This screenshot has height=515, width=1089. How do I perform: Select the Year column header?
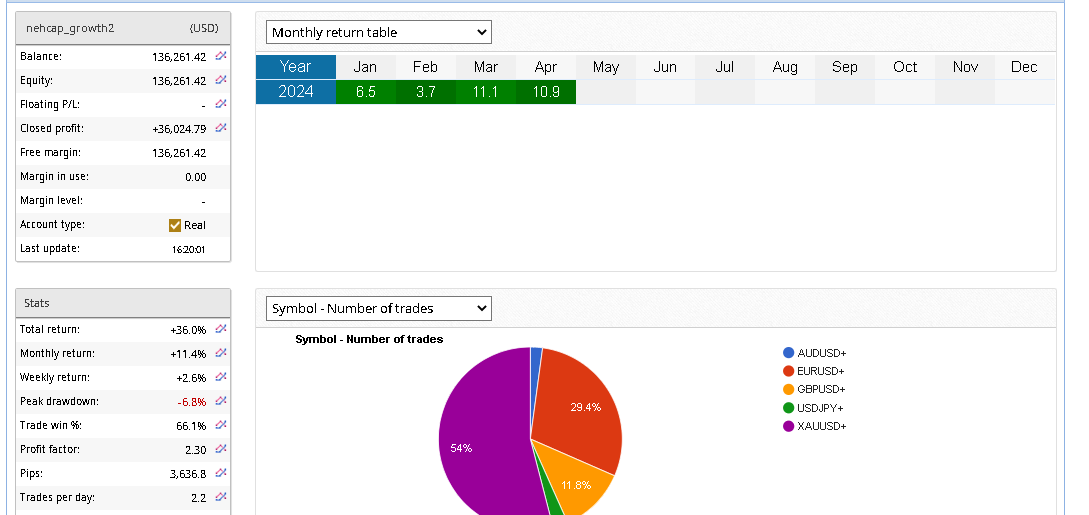pos(295,67)
